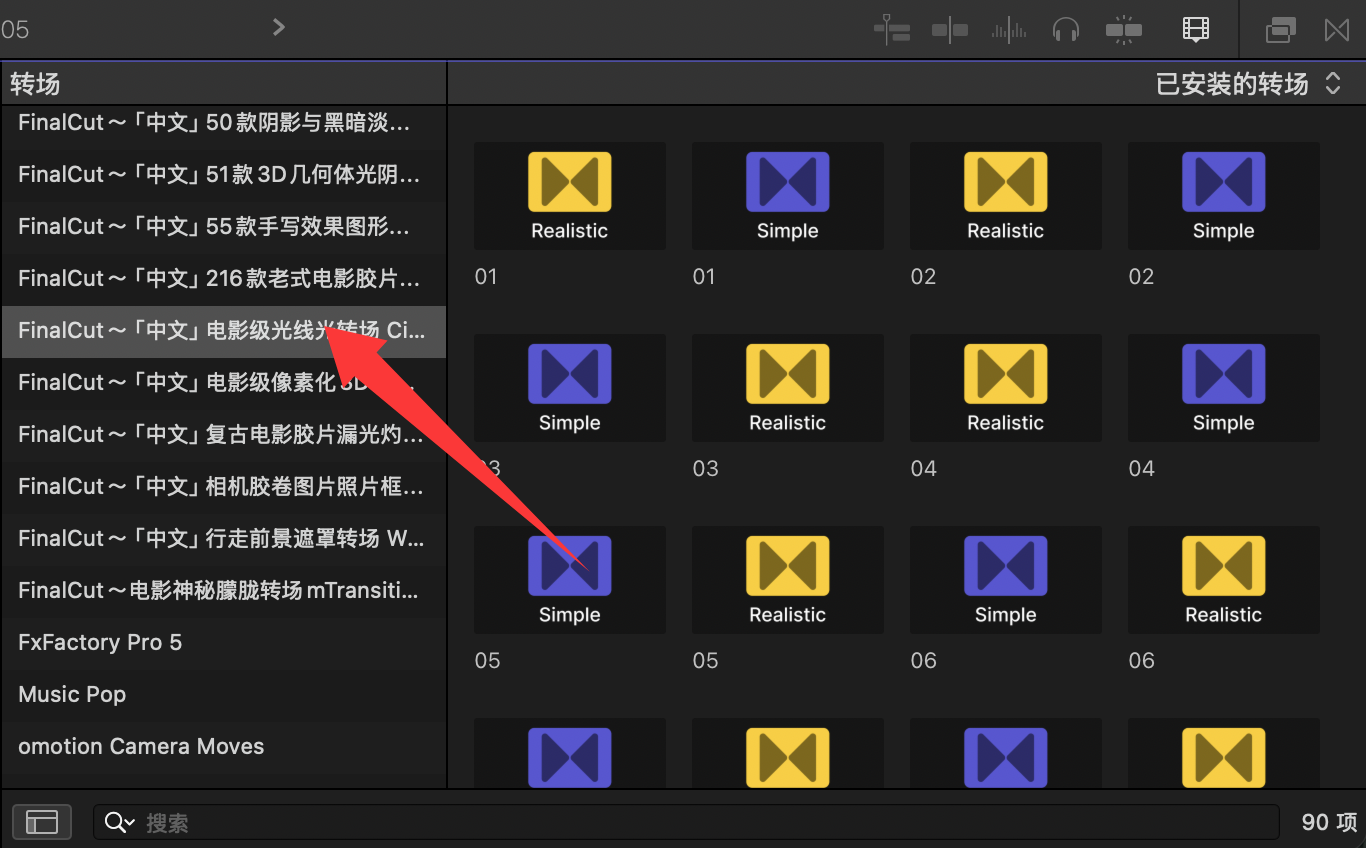Enable solo with the headphones icon
Screen dimensions: 1366x848
click(1066, 30)
